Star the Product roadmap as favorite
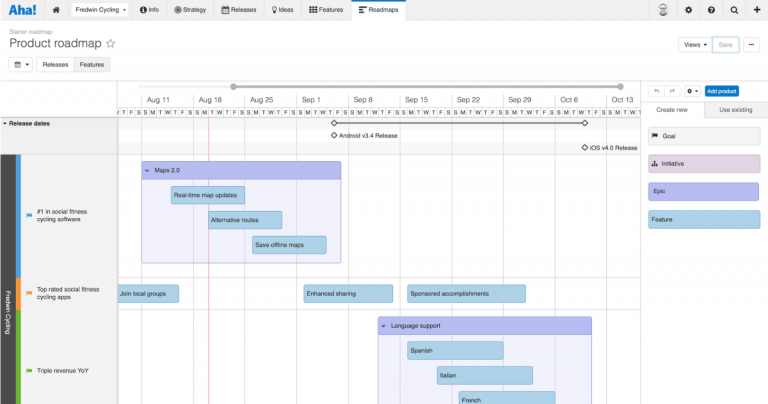The width and height of the screenshot is (768, 404). (x=111, y=44)
